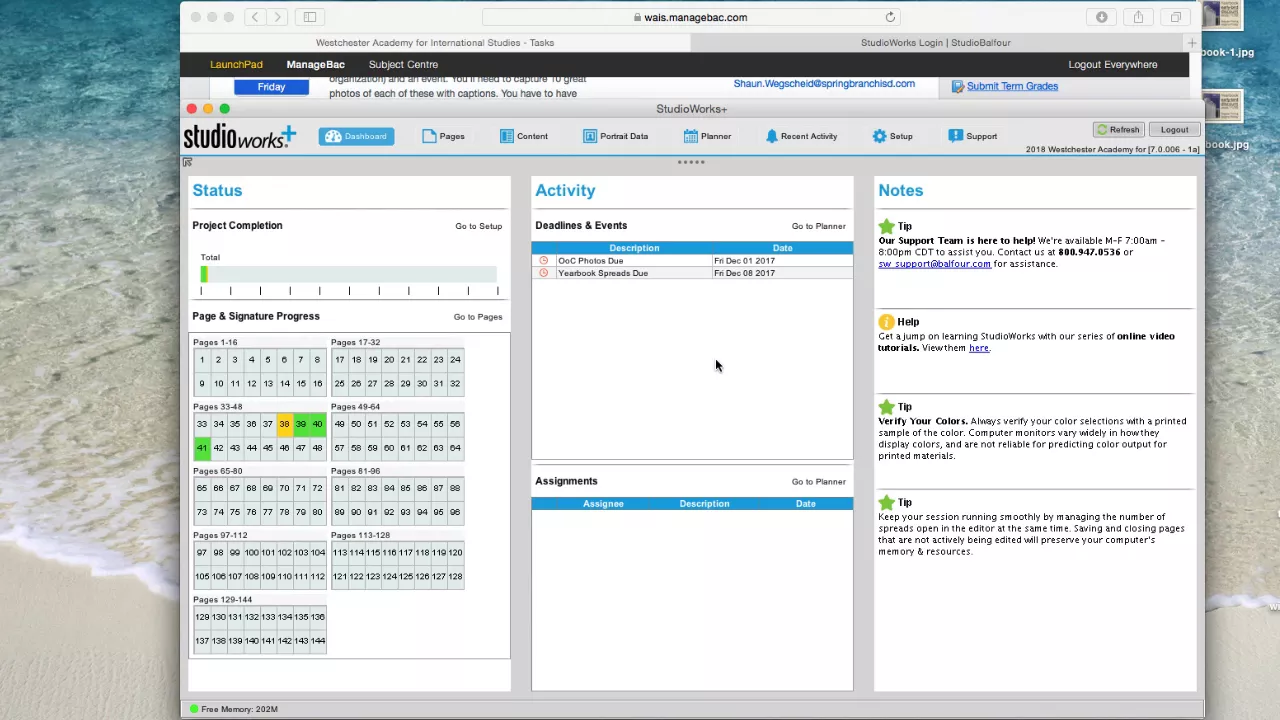The height and width of the screenshot is (720, 1280).
Task: Click Safari forward arrow
Action: tap(277, 17)
